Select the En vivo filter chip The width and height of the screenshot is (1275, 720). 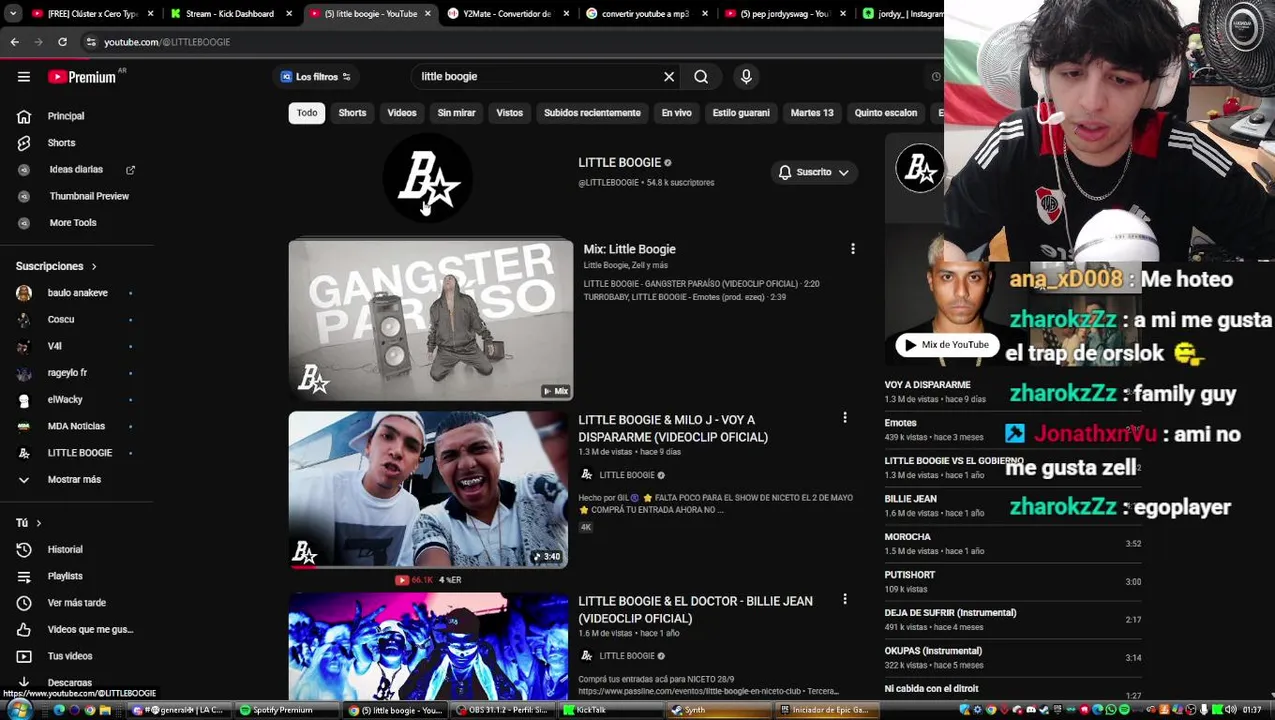click(677, 113)
